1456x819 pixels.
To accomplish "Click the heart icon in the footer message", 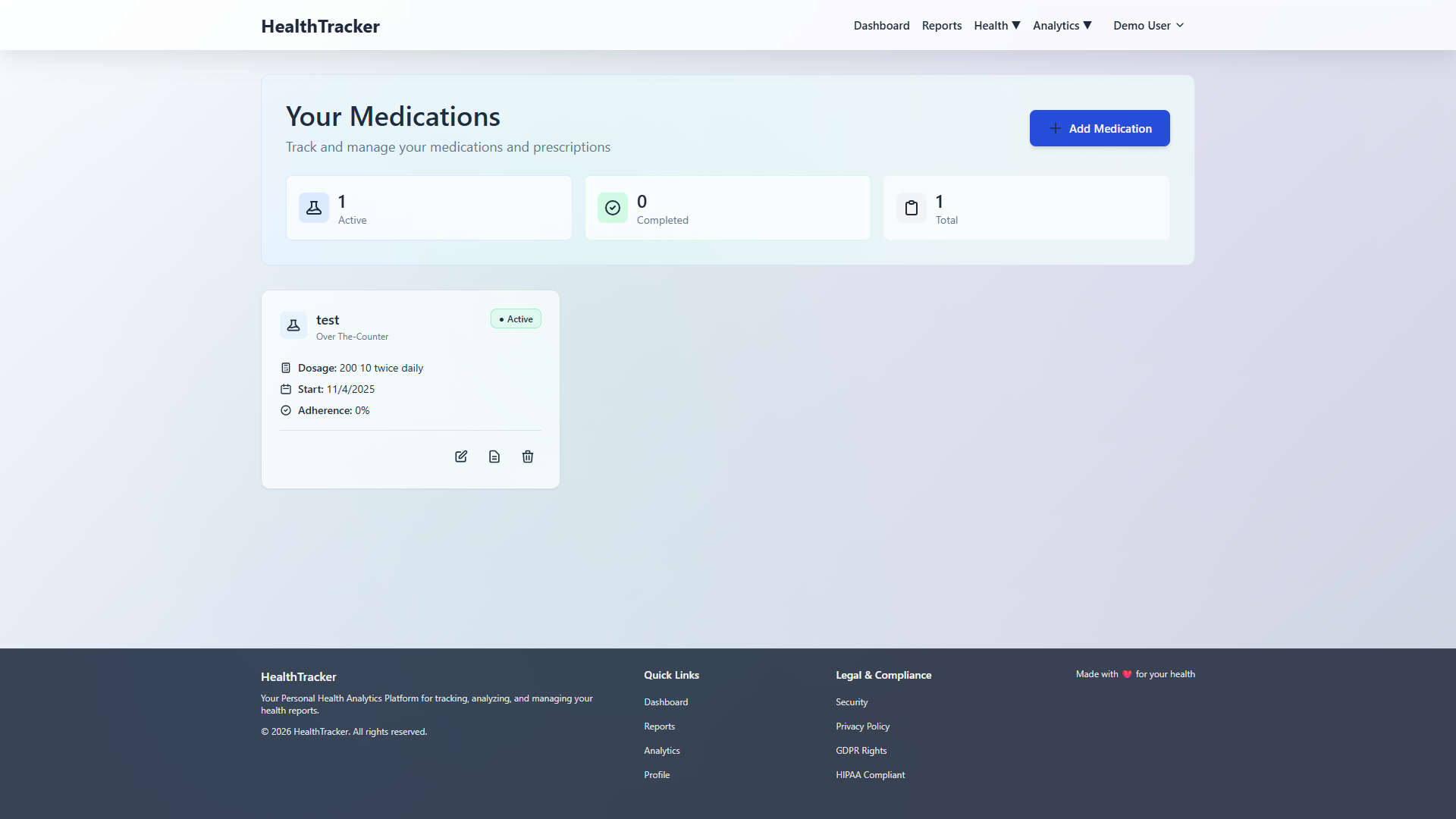I will (x=1127, y=673).
